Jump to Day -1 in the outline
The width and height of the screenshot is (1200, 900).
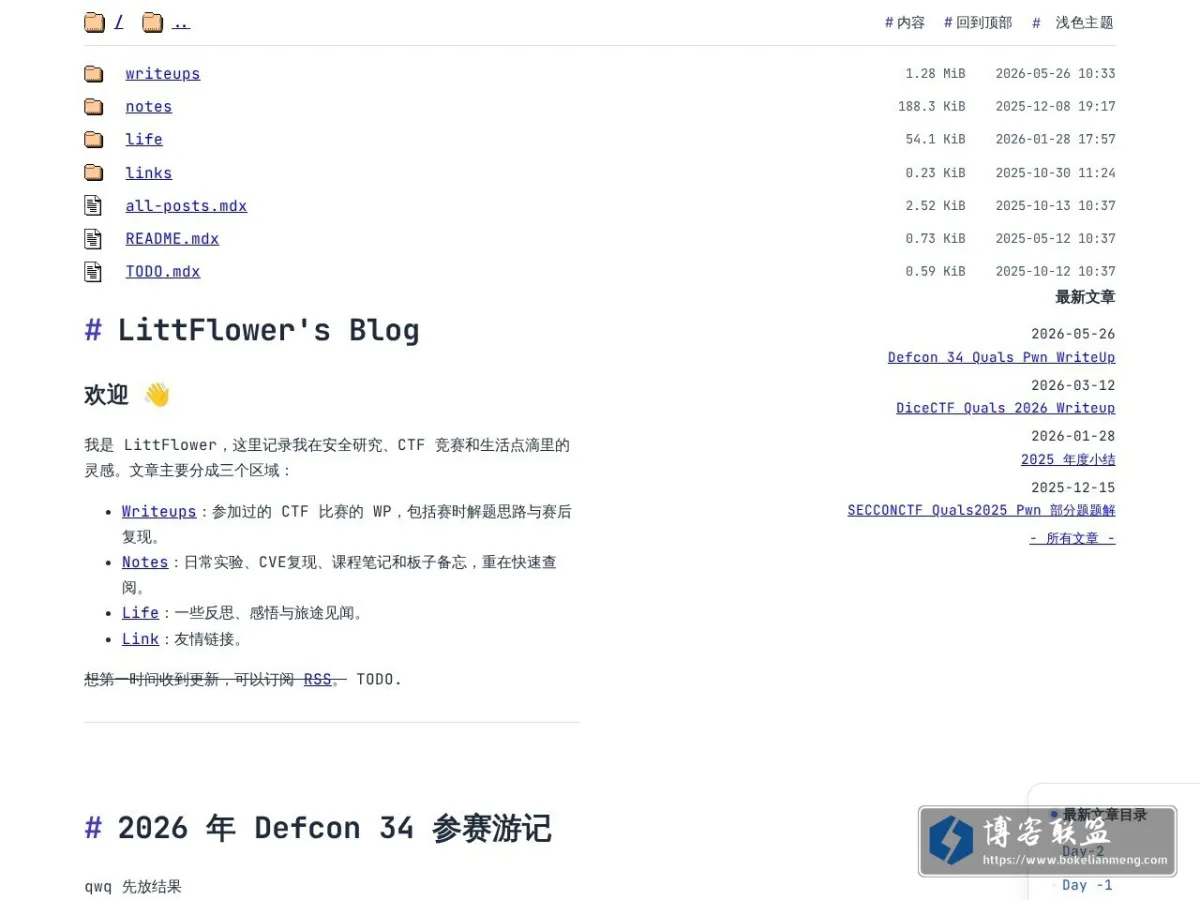pyautogui.click(x=1087, y=885)
